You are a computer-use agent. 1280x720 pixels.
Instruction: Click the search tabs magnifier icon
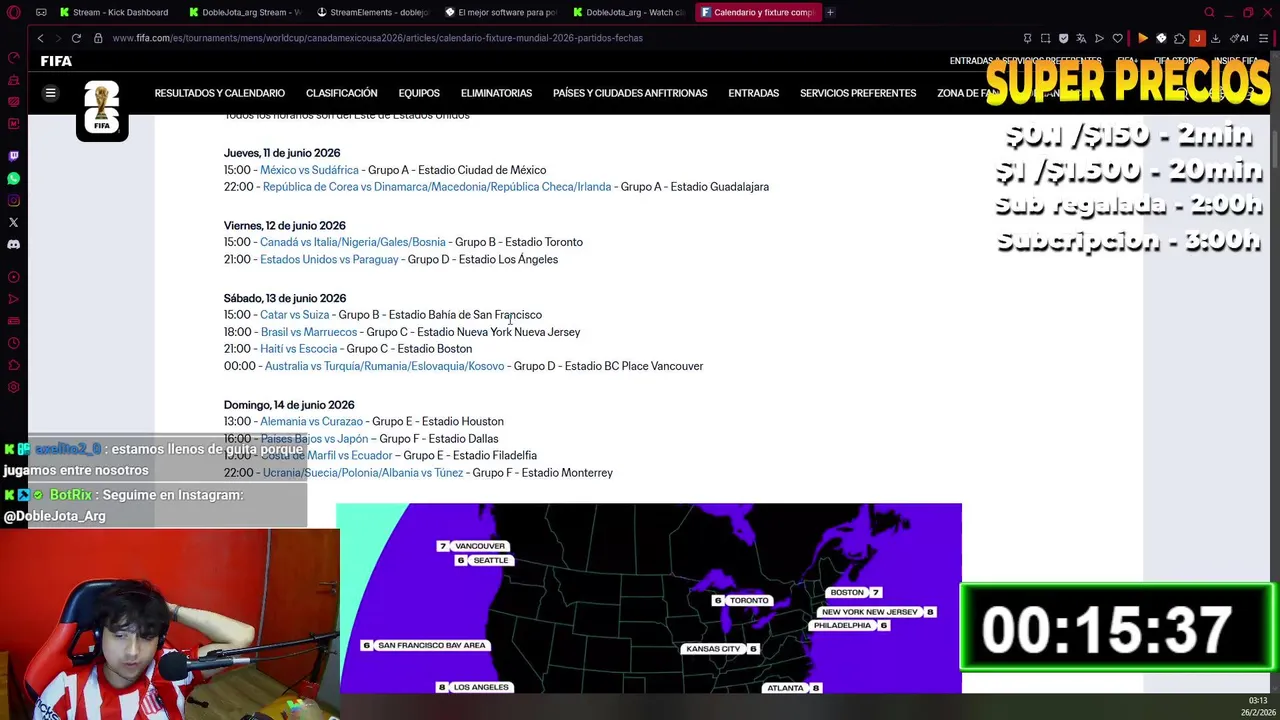(x=1209, y=12)
